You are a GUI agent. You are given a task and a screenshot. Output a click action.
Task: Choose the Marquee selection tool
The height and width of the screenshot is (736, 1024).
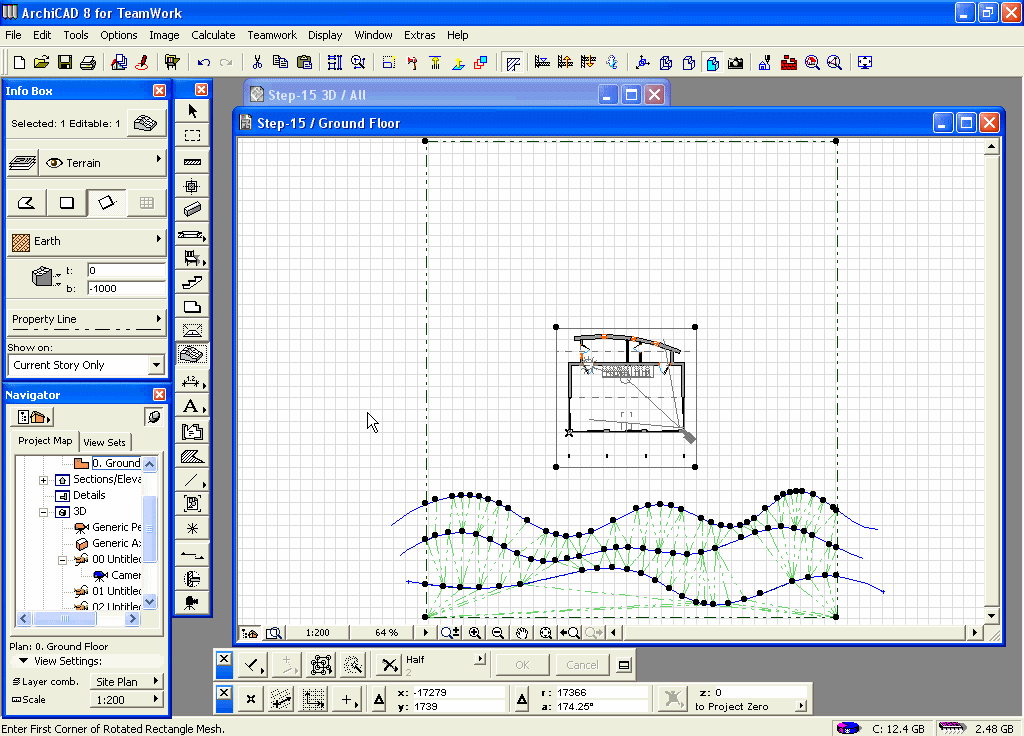[192, 136]
